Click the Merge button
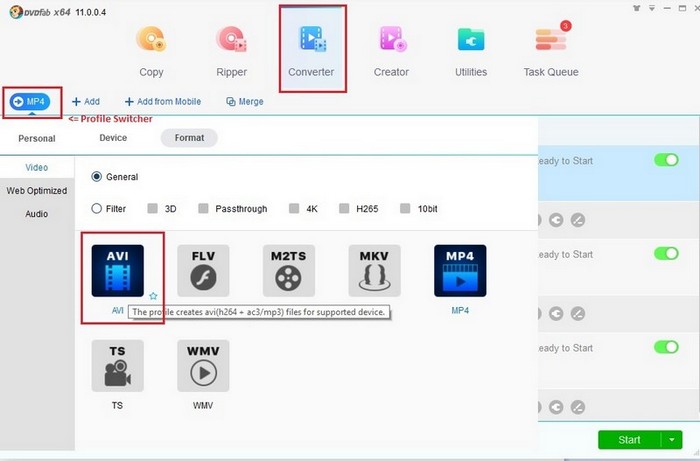Viewport: 700px width, 461px height. (x=245, y=102)
